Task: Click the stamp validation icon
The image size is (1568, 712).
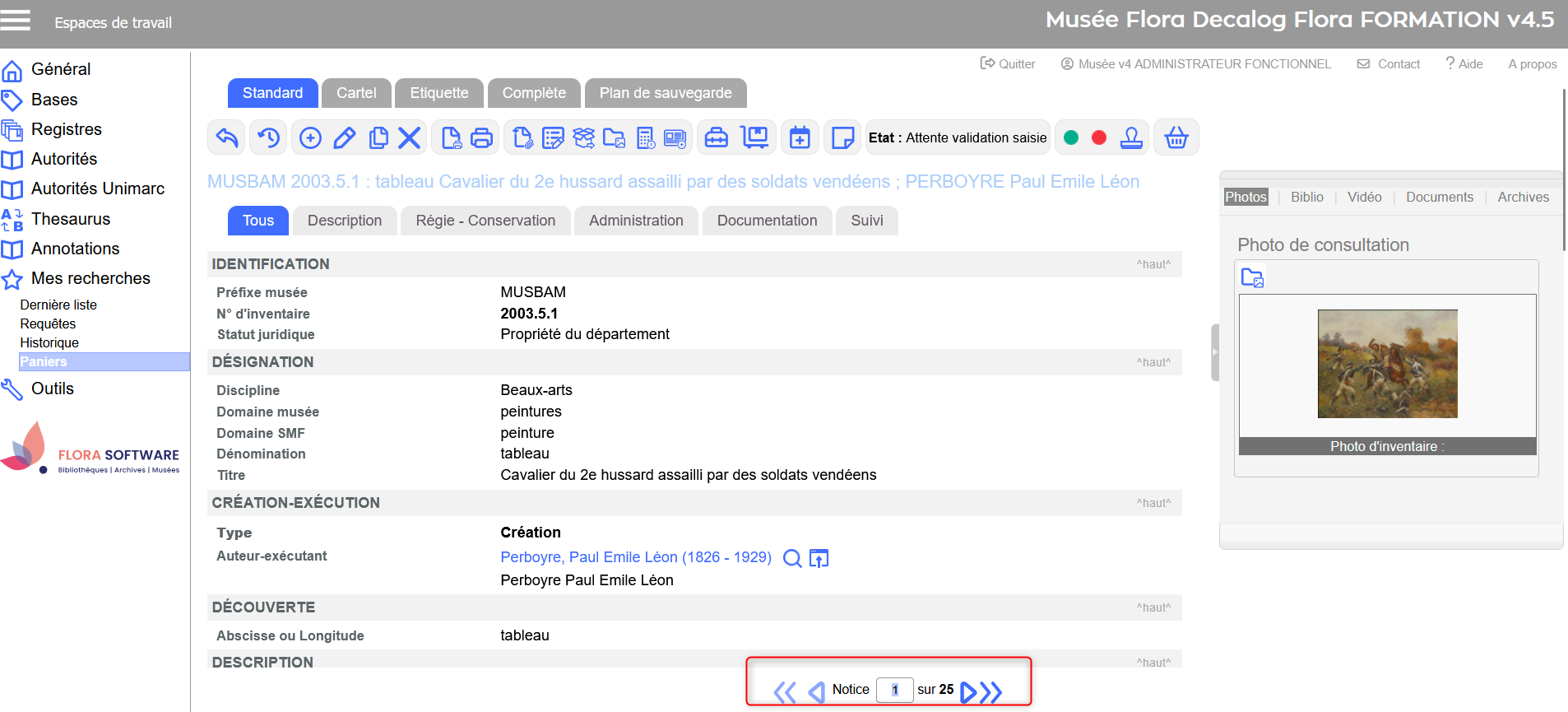Action: (1131, 137)
